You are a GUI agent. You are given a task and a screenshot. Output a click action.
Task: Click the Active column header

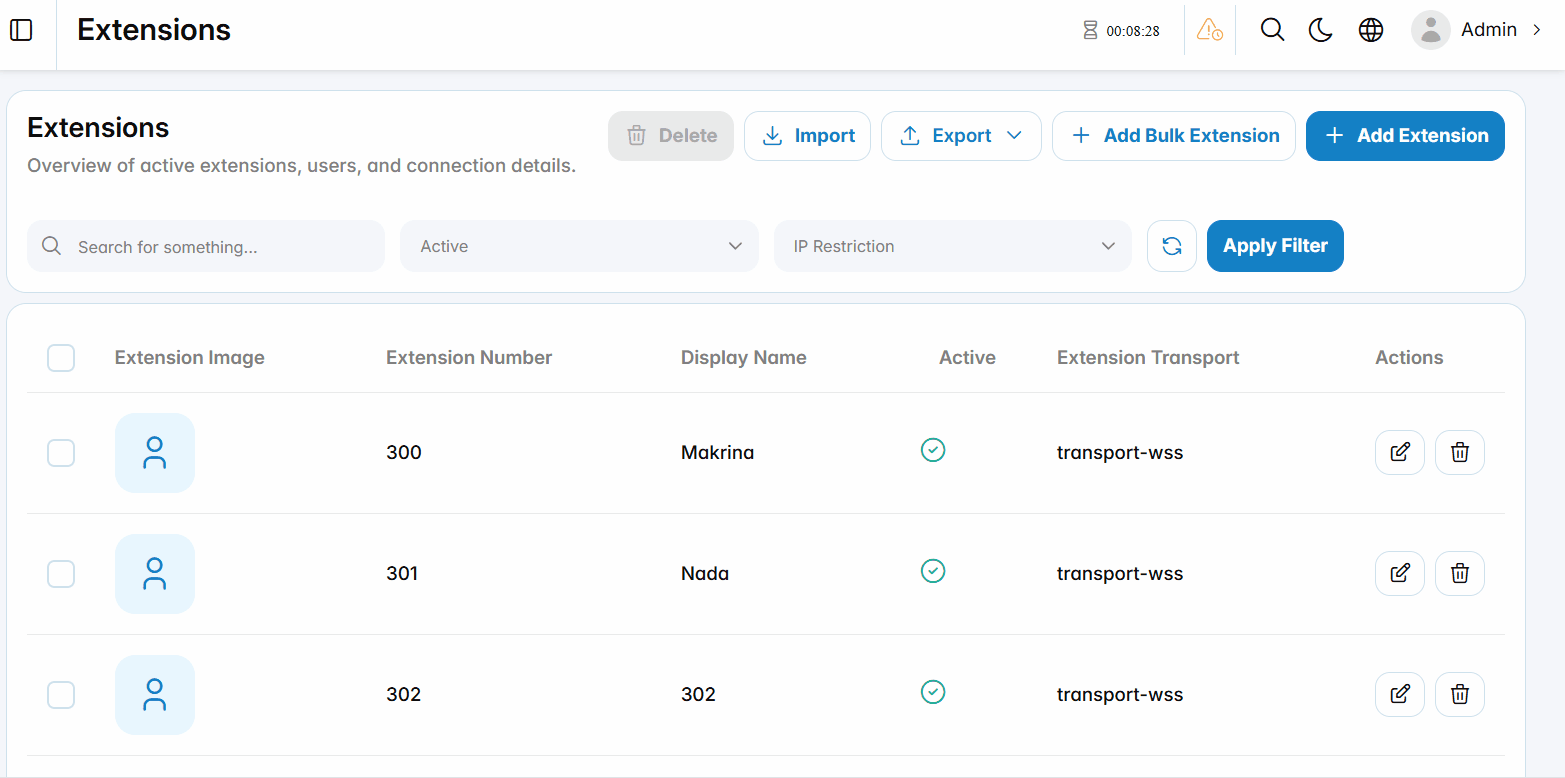(967, 358)
